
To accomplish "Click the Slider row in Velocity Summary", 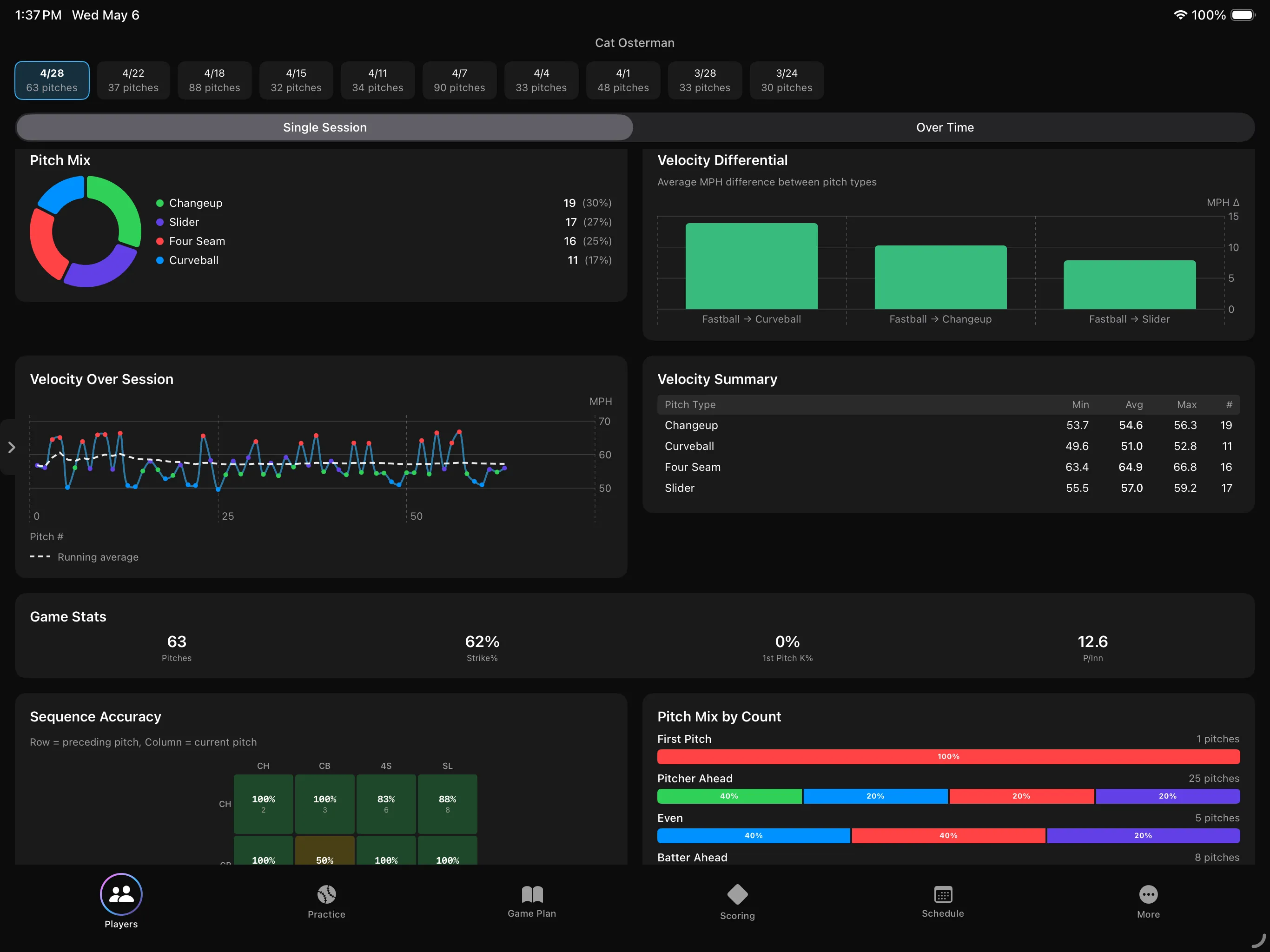I will 948,488.
